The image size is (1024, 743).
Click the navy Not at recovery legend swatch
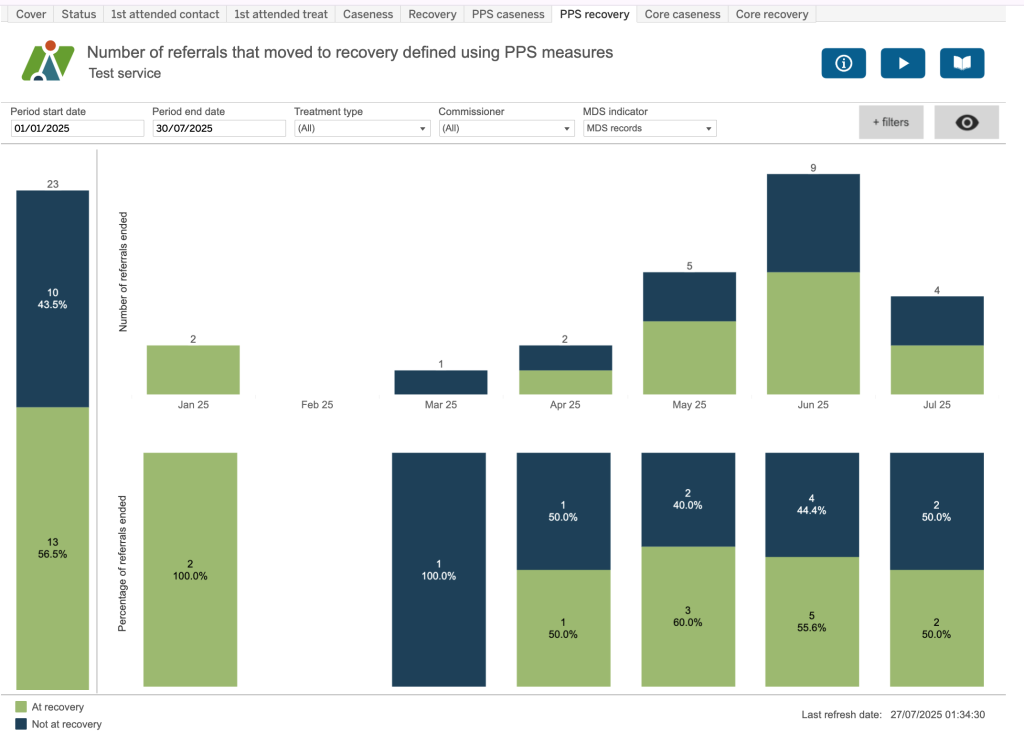point(22,724)
